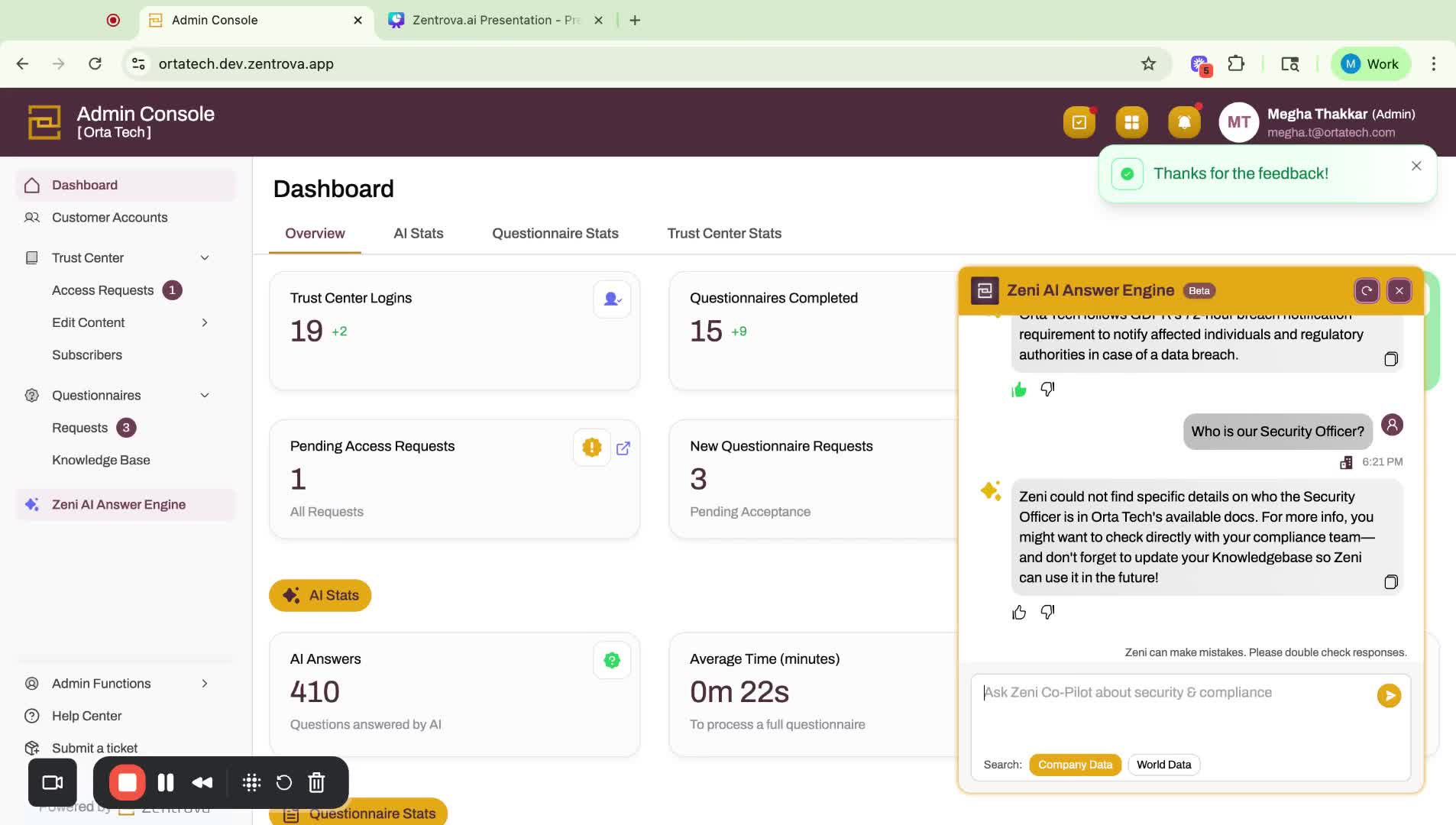Image resolution: width=1456 pixels, height=825 pixels.
Task: Open the Work profile menu
Action: [x=1370, y=64]
